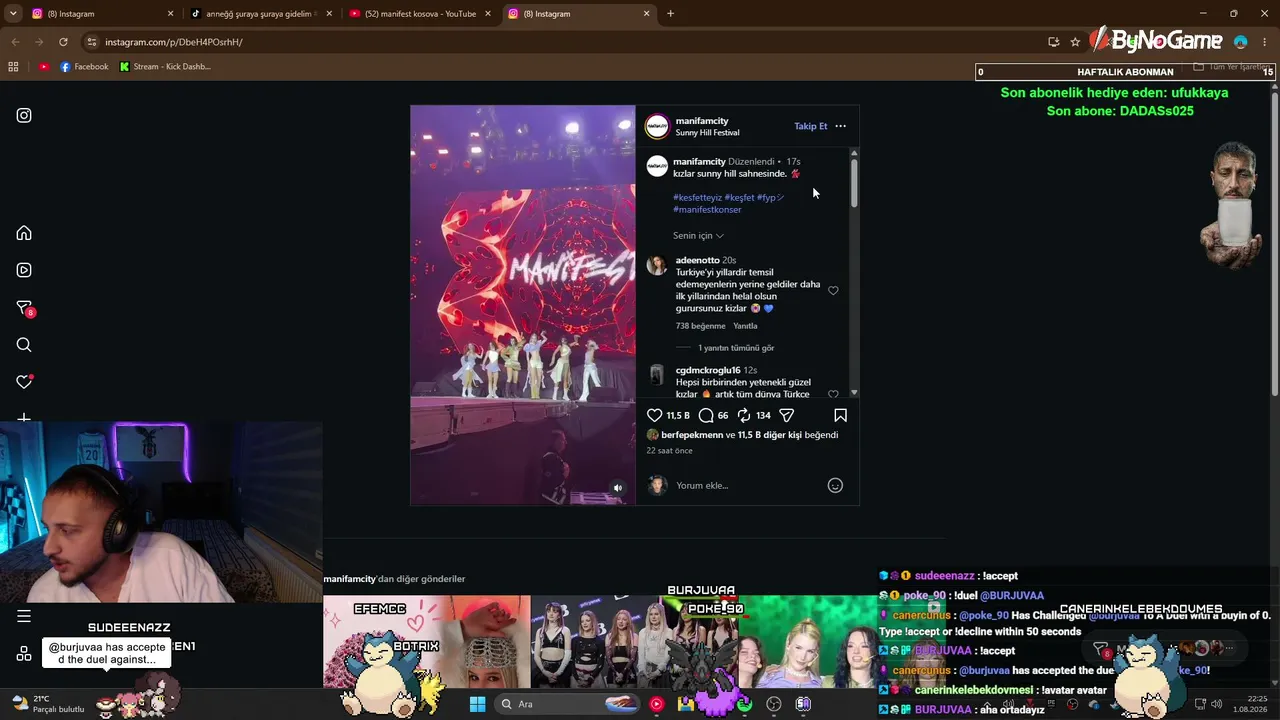Switch to the TikTok 'anneğğ şuraya' tab
The height and width of the screenshot is (720, 1280).
click(x=260, y=14)
